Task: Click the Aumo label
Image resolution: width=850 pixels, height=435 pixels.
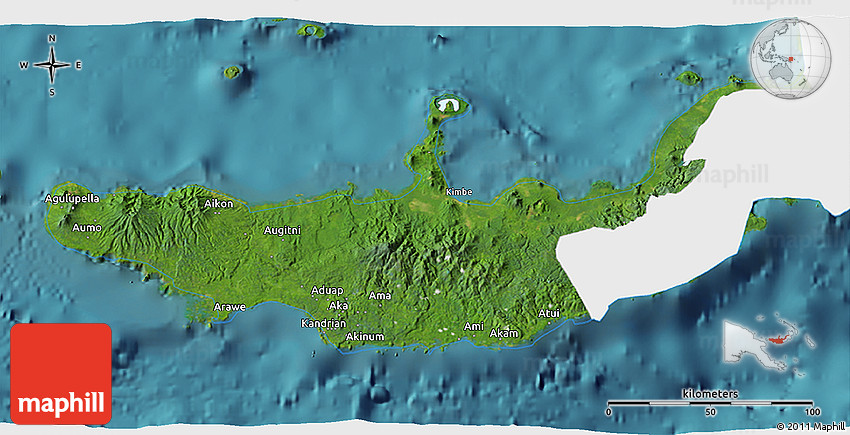Action: [86, 227]
